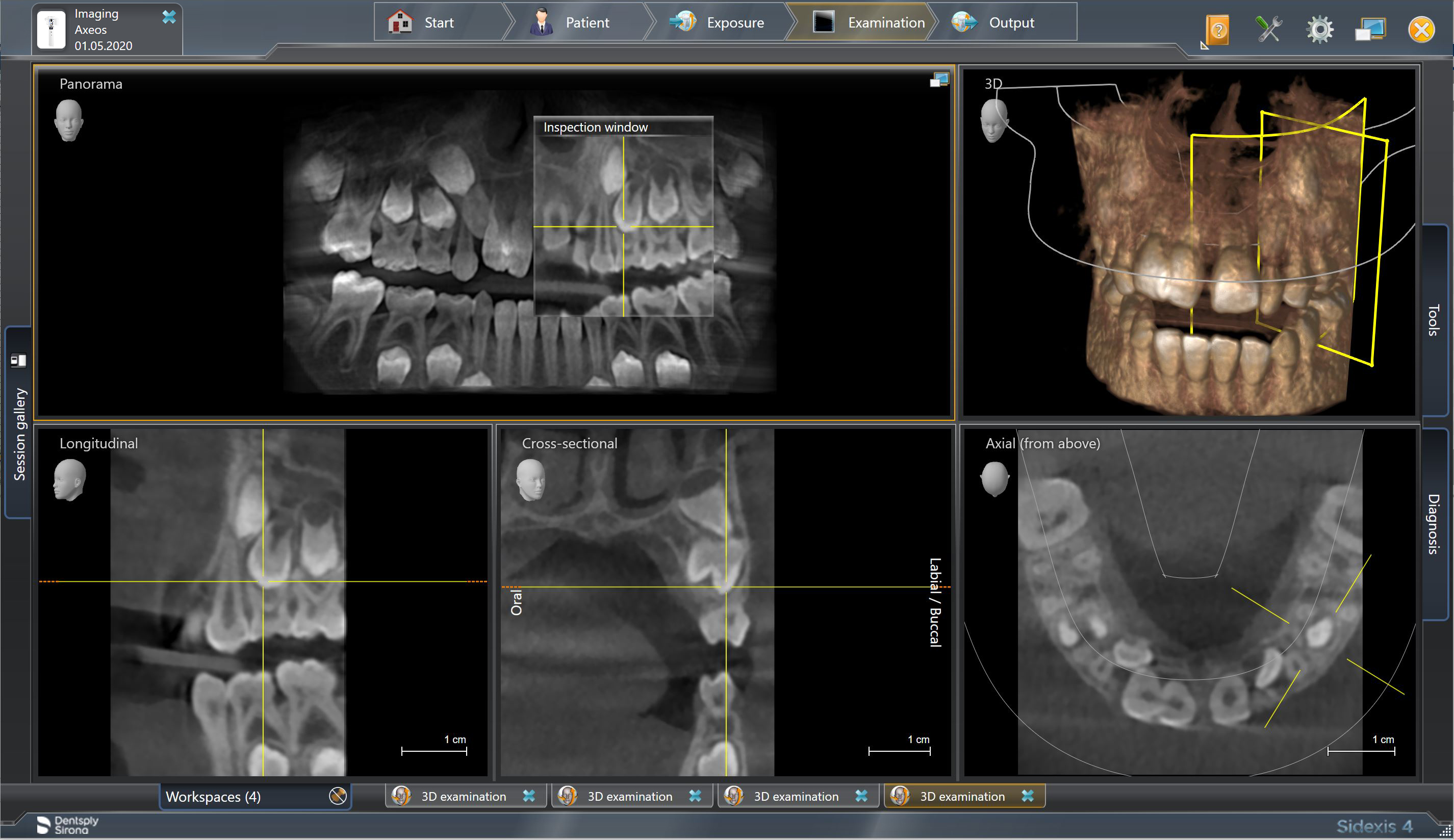Open the Output phase
The height and width of the screenshot is (840, 1454).
(1004, 22)
